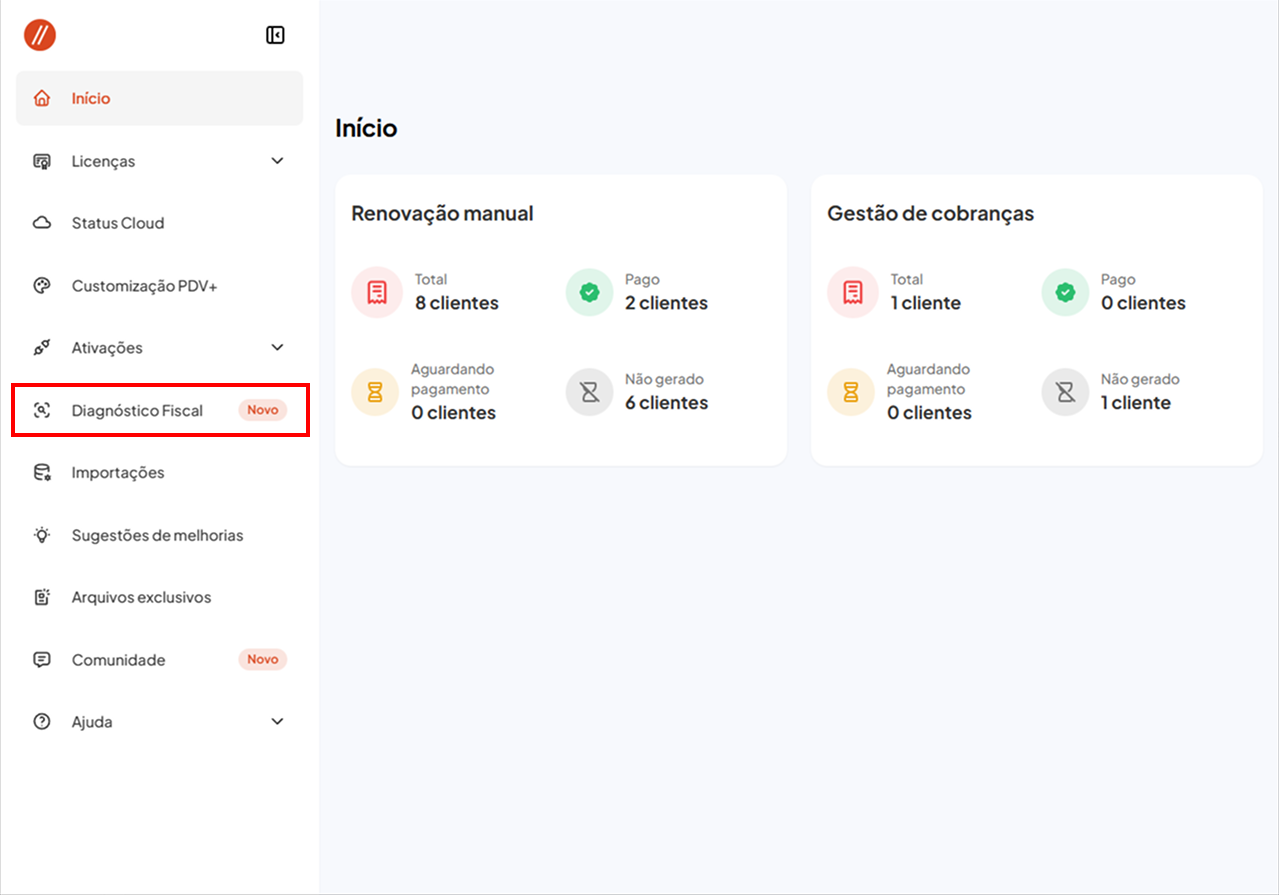Expand the Licenças submenu chevron
This screenshot has width=1279, height=895.
[x=277, y=161]
